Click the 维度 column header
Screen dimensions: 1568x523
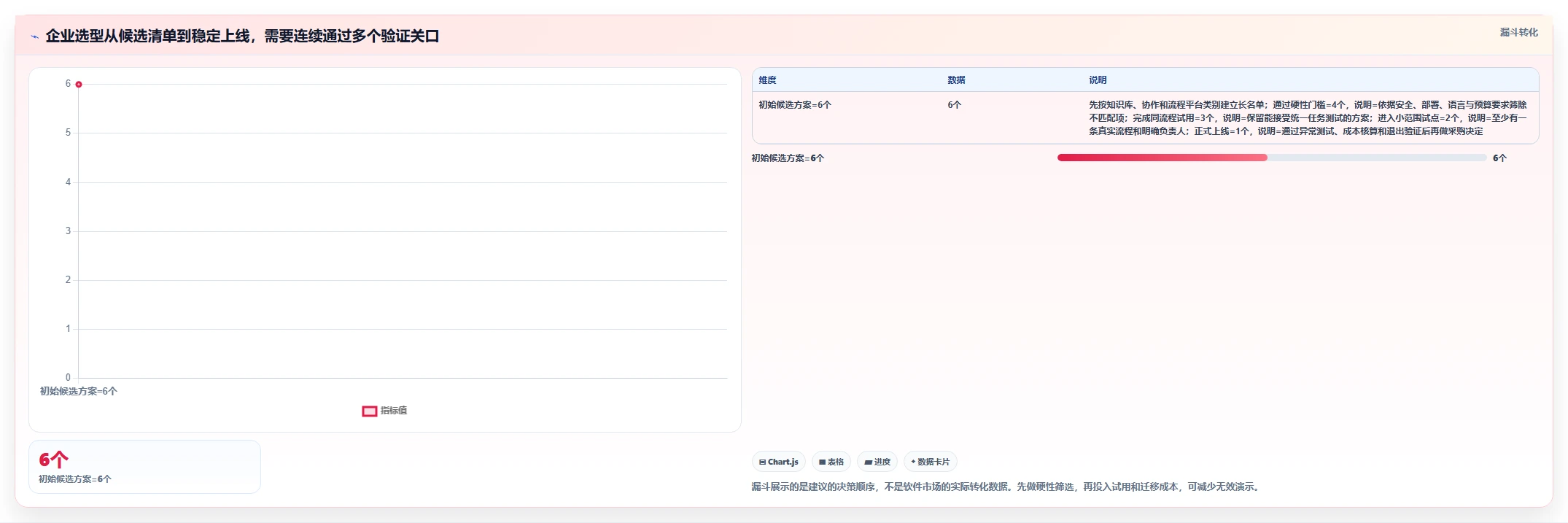767,80
